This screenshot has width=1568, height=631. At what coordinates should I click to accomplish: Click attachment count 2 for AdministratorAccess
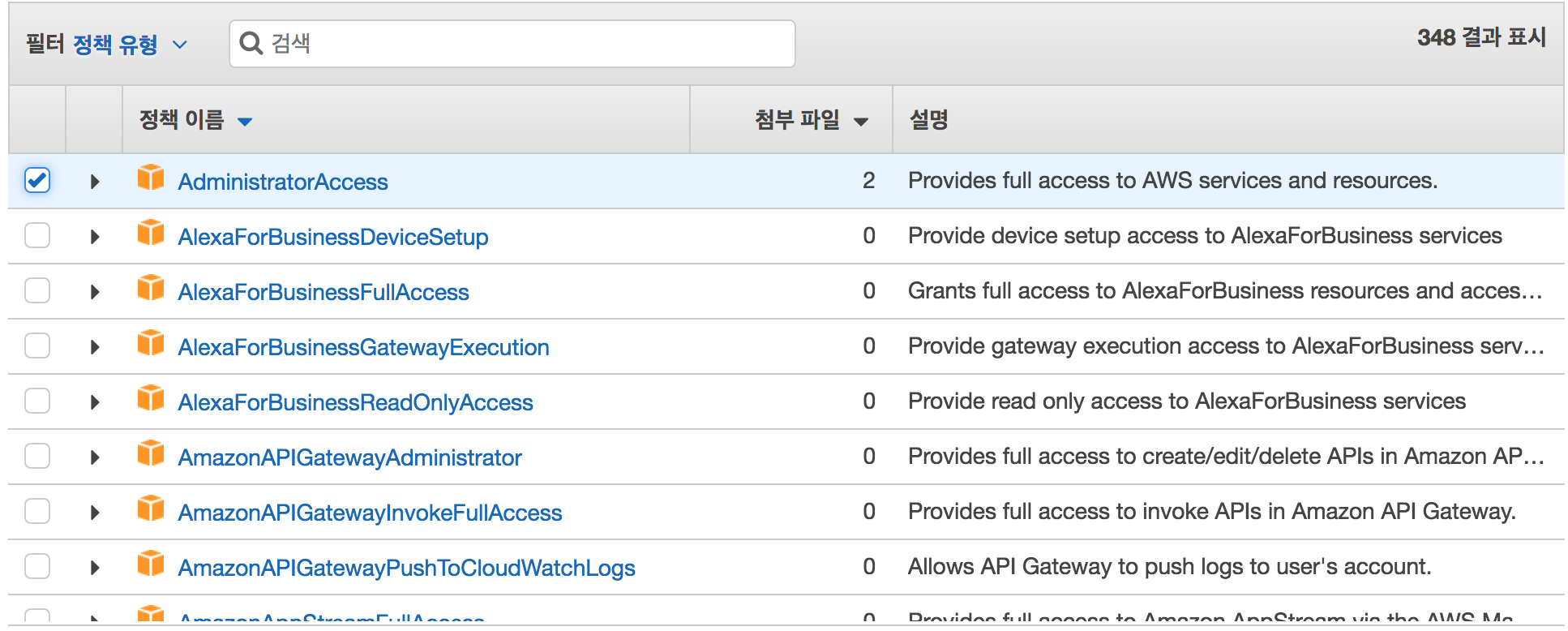point(869,180)
